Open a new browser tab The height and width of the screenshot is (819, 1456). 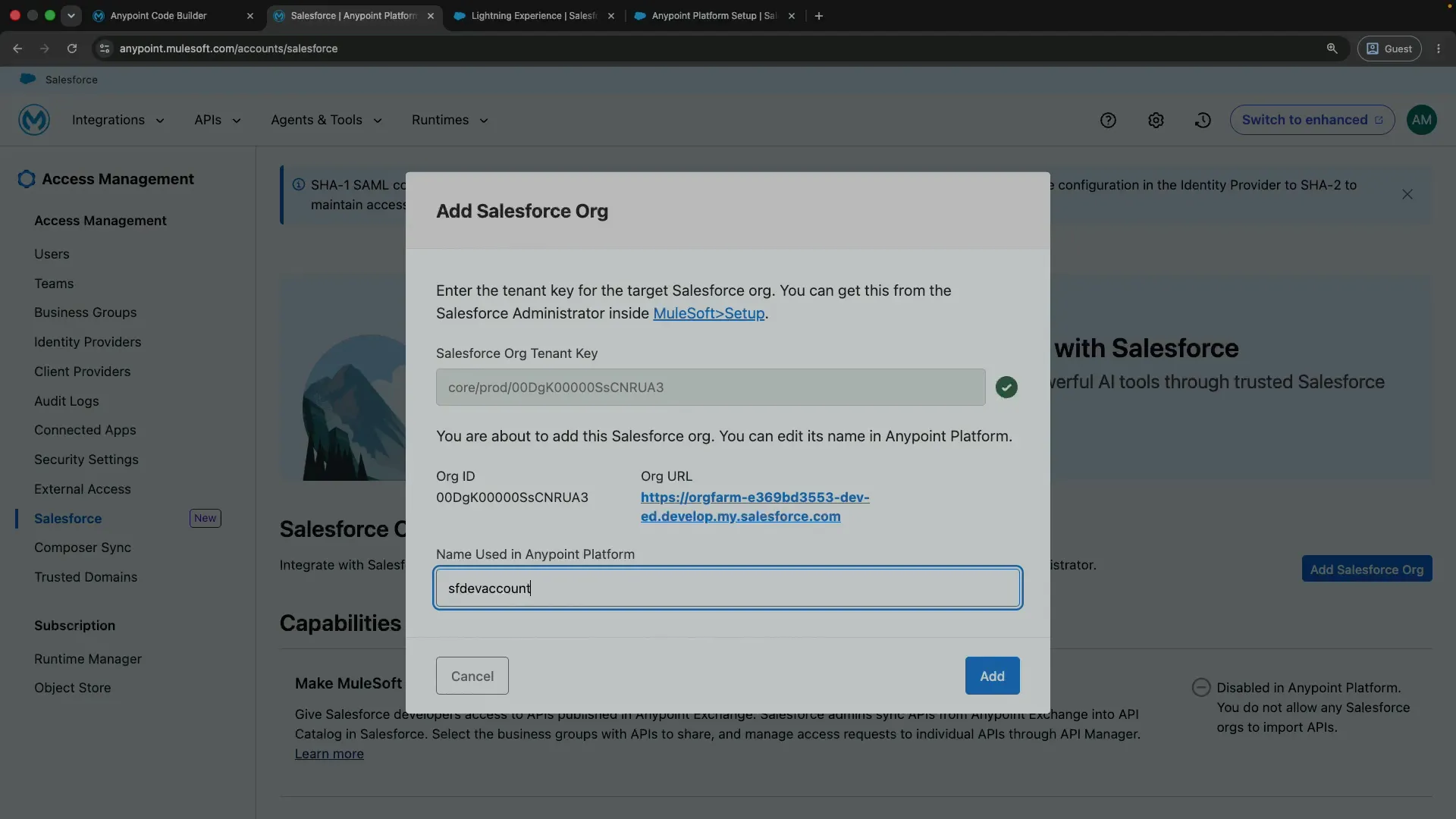coord(819,16)
